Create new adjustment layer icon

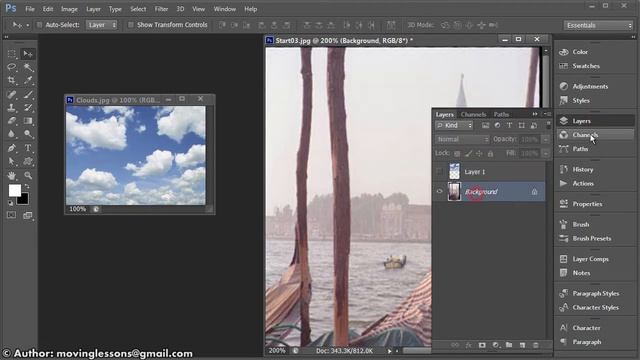click(496, 345)
